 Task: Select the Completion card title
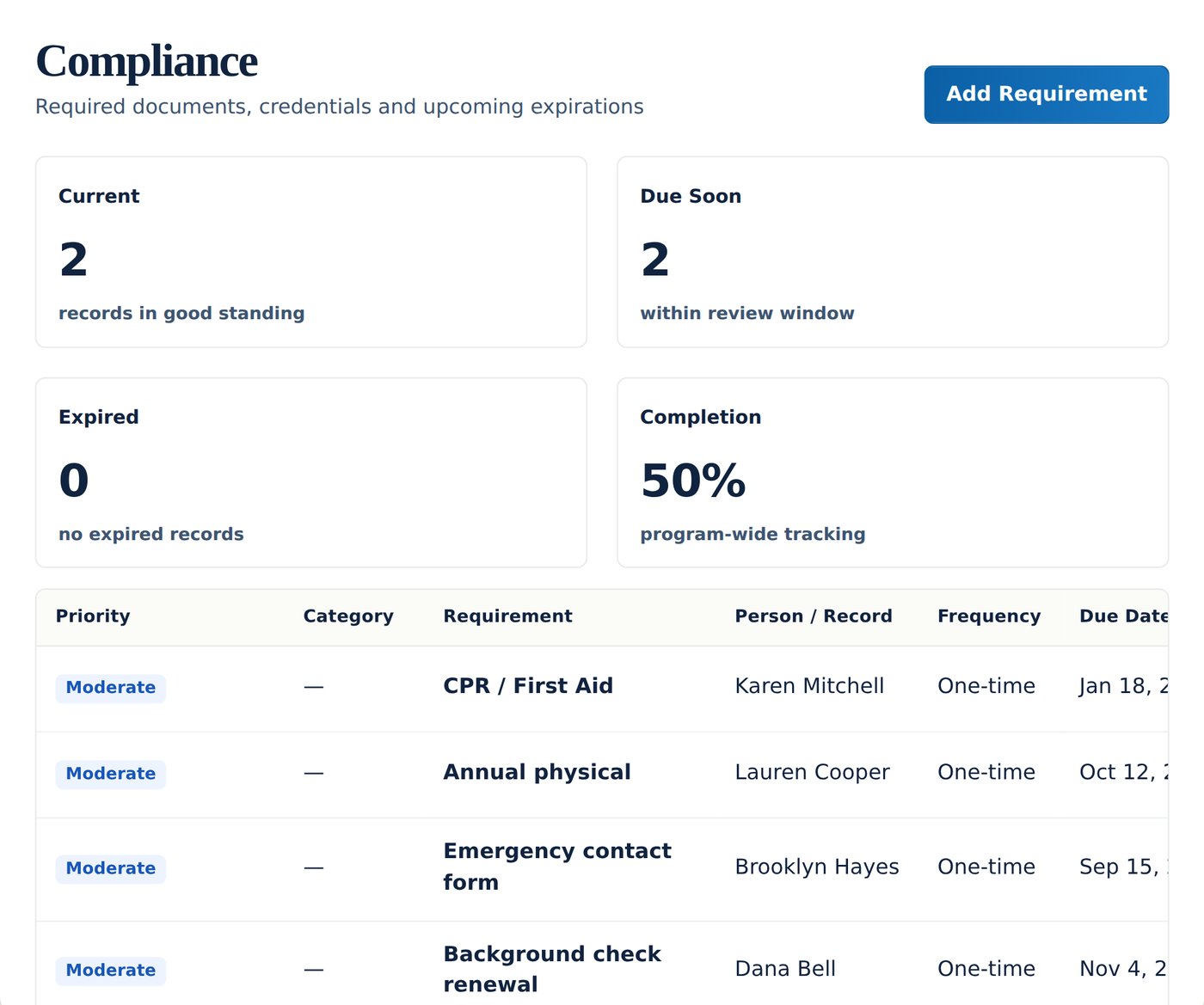pyautogui.click(x=701, y=417)
